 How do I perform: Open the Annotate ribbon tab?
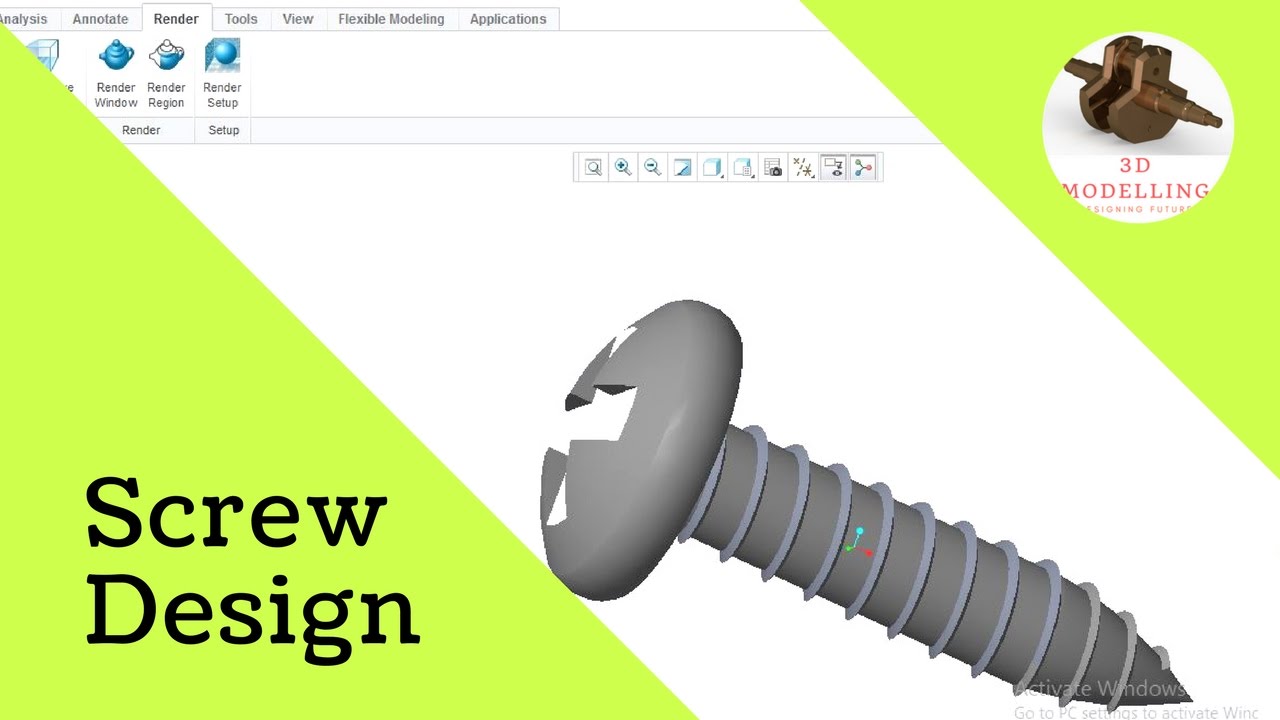coord(100,19)
